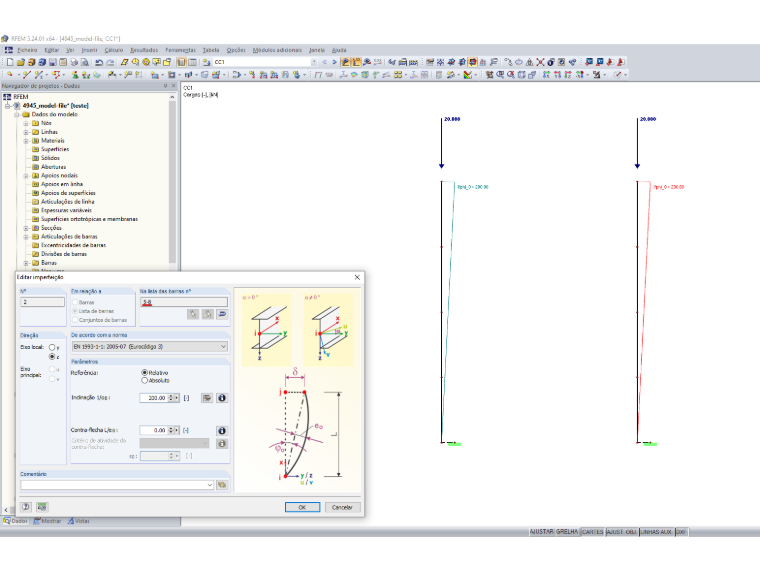The image size is (760, 570).
Task: Click the RFEM app icon in menu bar
Action: point(9,50)
